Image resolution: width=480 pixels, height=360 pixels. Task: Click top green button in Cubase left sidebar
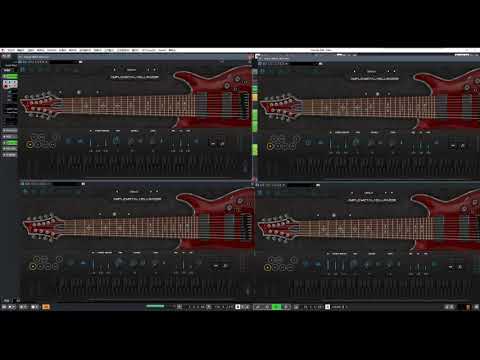[x=10, y=76]
